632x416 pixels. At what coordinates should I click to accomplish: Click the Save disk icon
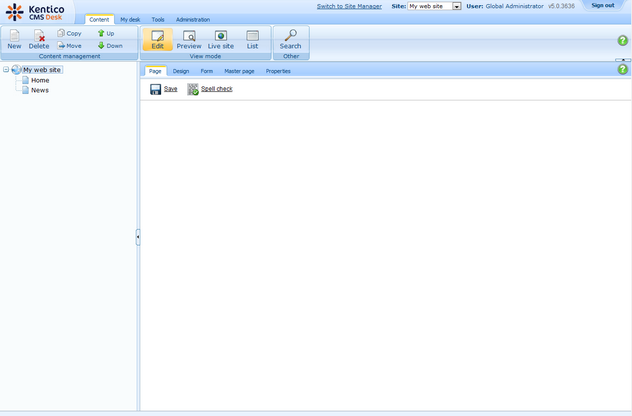tap(156, 89)
